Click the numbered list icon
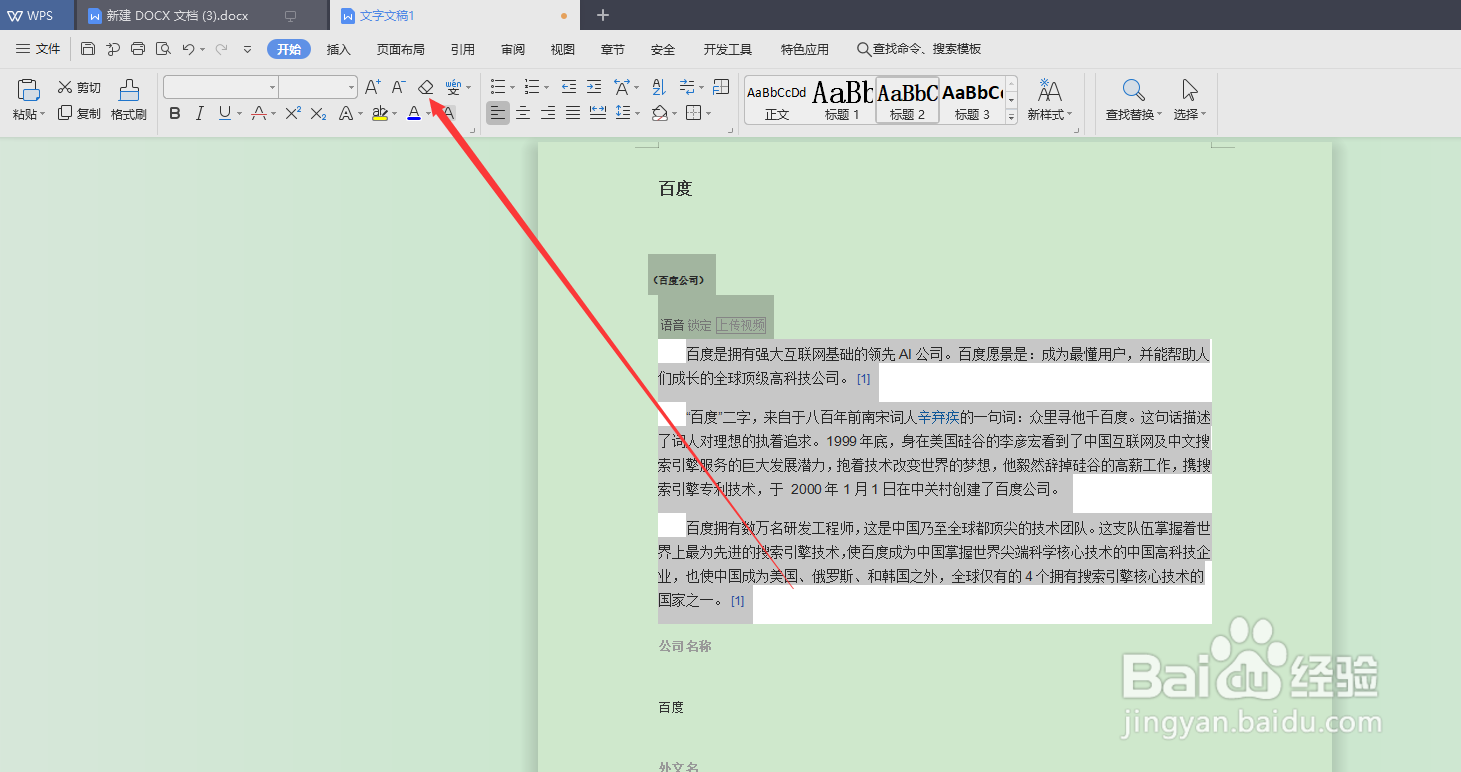Viewport: 1461px width, 772px height. coord(532,87)
